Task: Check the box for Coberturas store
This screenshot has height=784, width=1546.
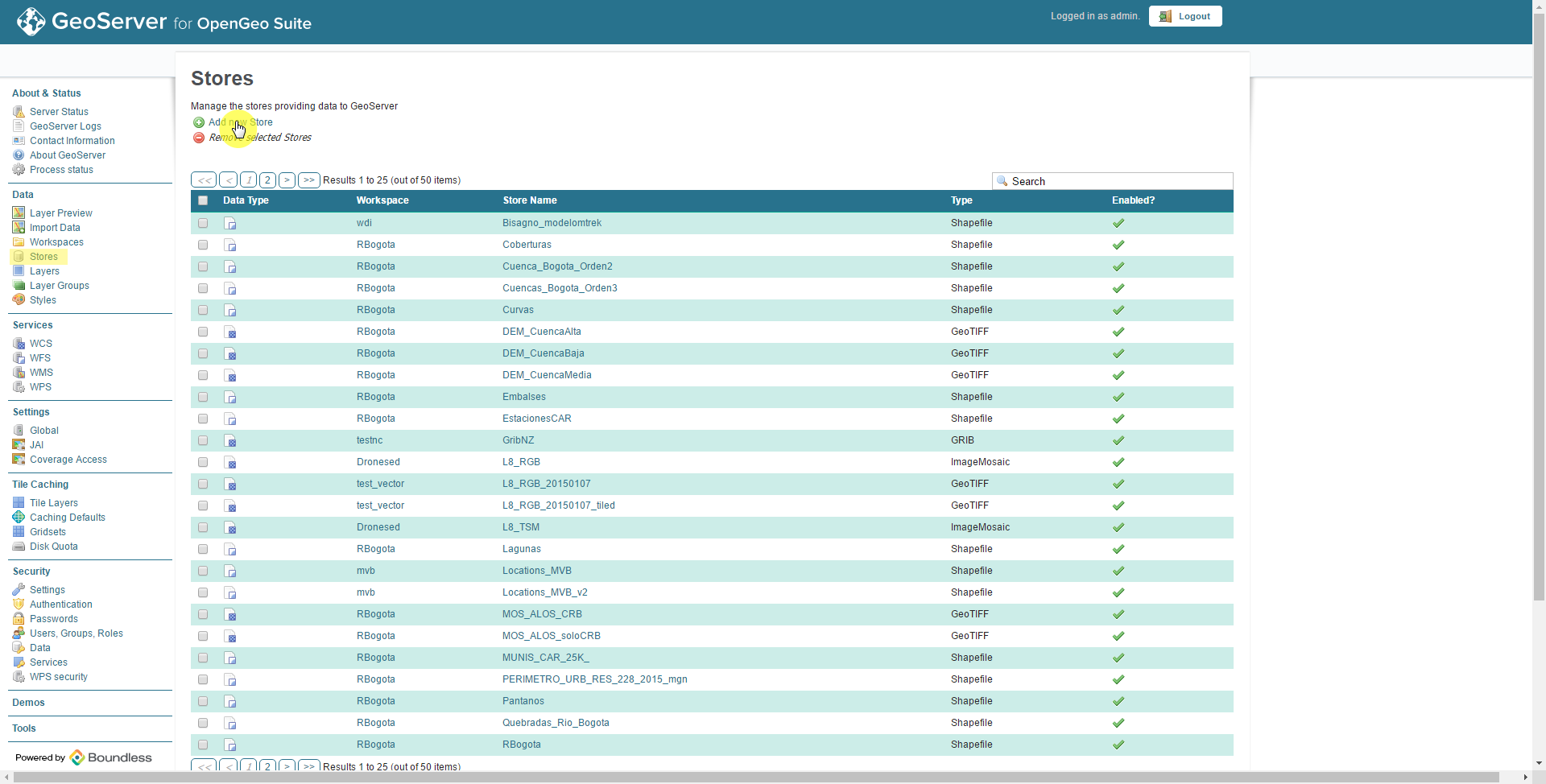Action: click(203, 245)
